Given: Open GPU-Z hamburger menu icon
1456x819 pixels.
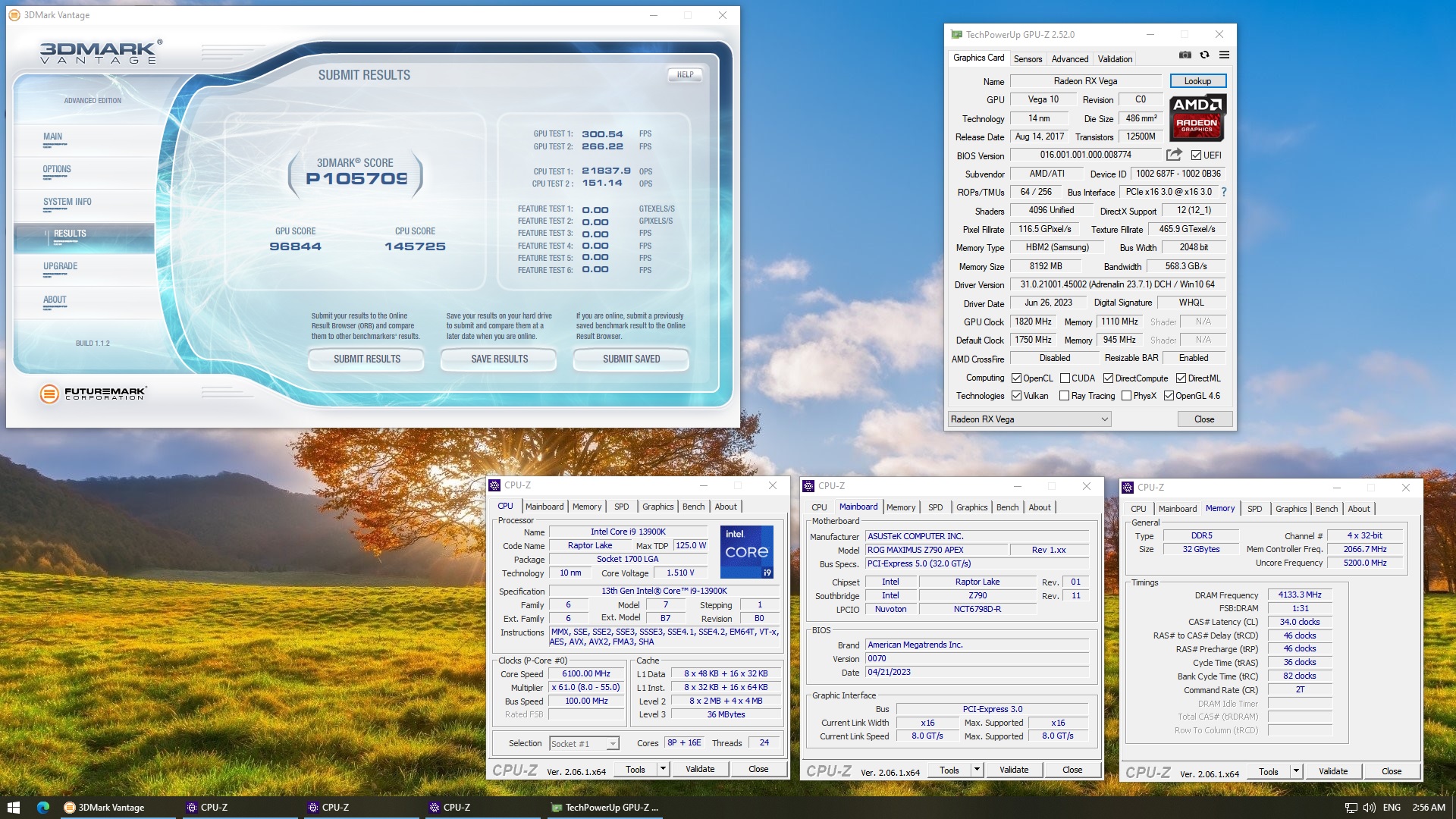Looking at the screenshot, I should pos(1224,55).
